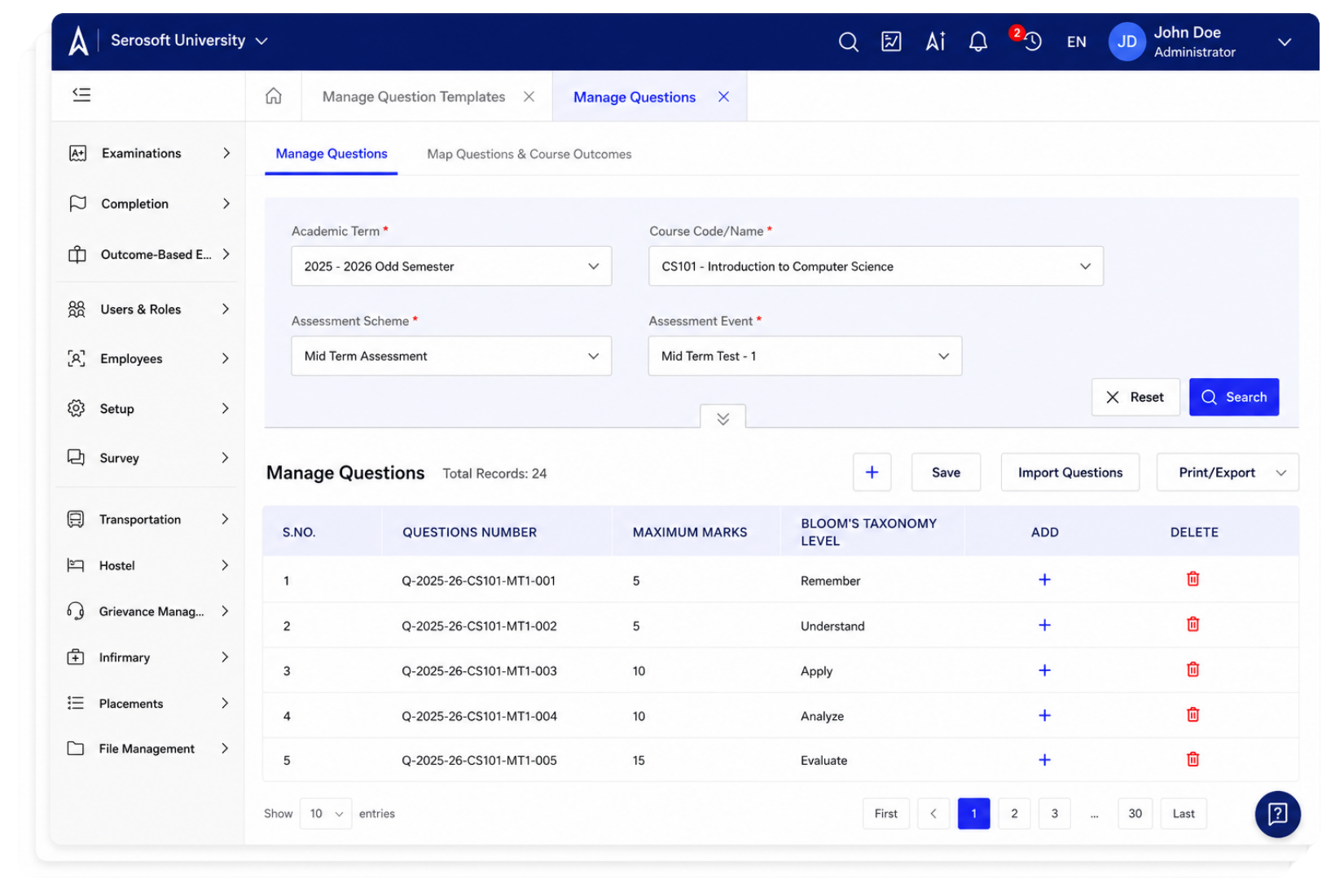Viewport: 1344px width, 896px height.
Task: Save the questions list
Action: pos(946,472)
